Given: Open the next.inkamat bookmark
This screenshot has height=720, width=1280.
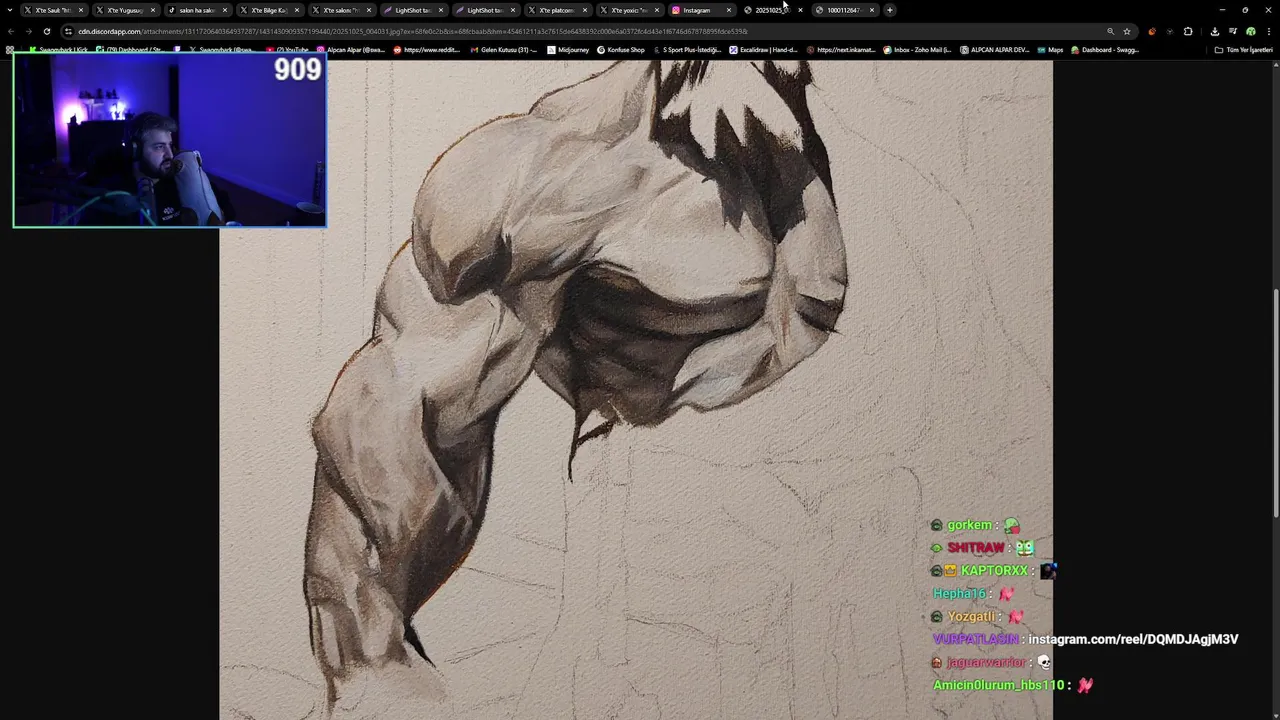Looking at the screenshot, I should click(841, 50).
